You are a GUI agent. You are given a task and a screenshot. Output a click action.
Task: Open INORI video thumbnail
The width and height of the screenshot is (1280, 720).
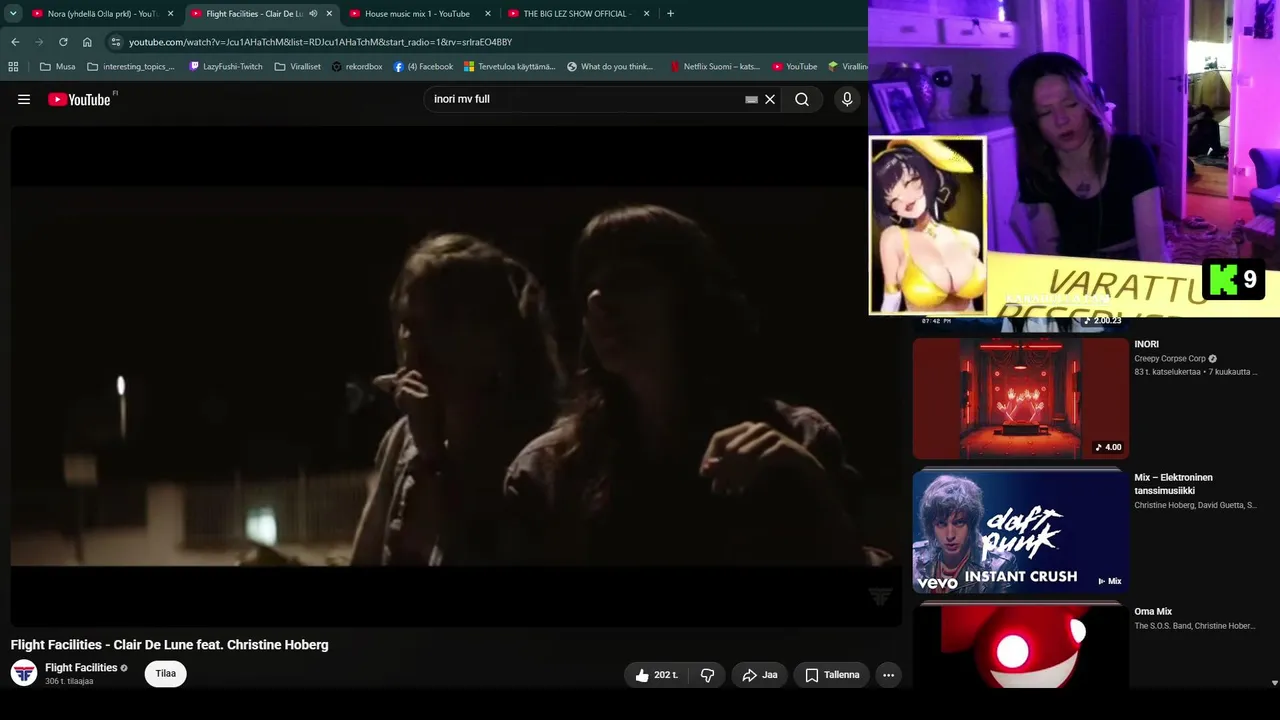pyautogui.click(x=1020, y=398)
